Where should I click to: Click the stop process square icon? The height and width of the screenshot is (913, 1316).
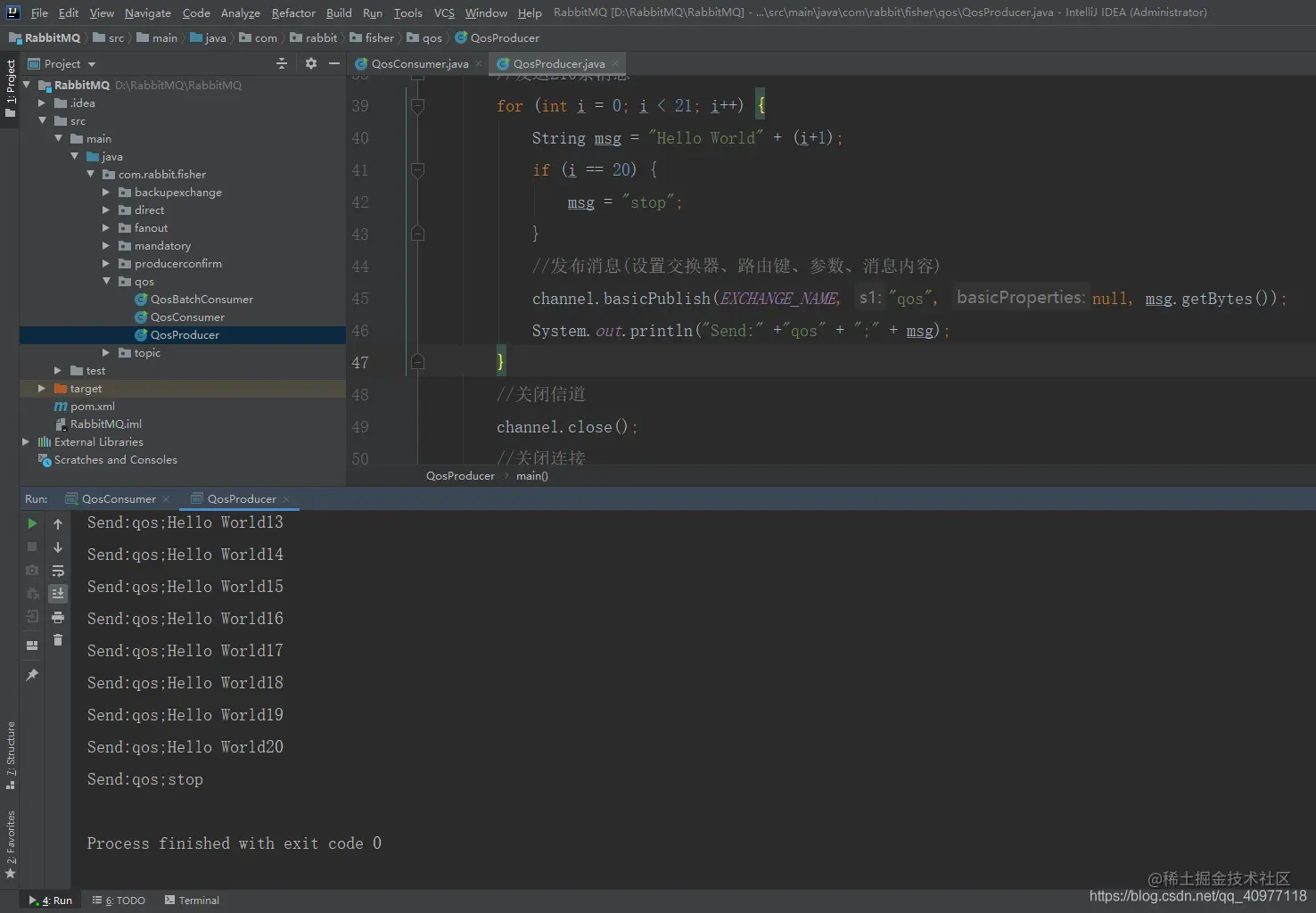click(32, 547)
